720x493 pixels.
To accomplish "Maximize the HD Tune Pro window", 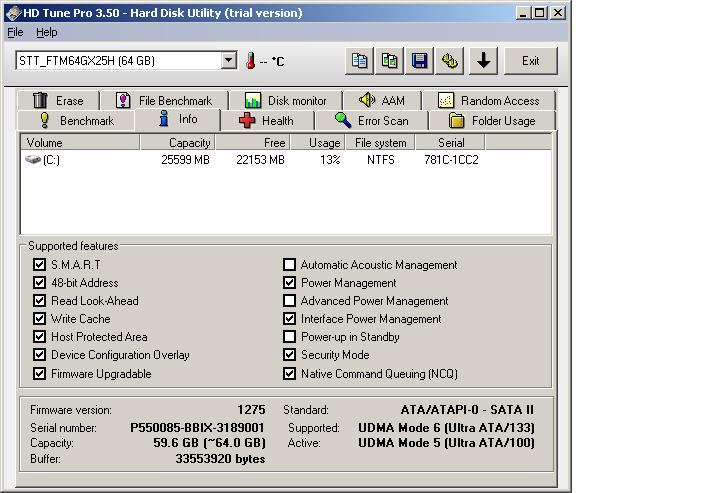I will [x=540, y=13].
